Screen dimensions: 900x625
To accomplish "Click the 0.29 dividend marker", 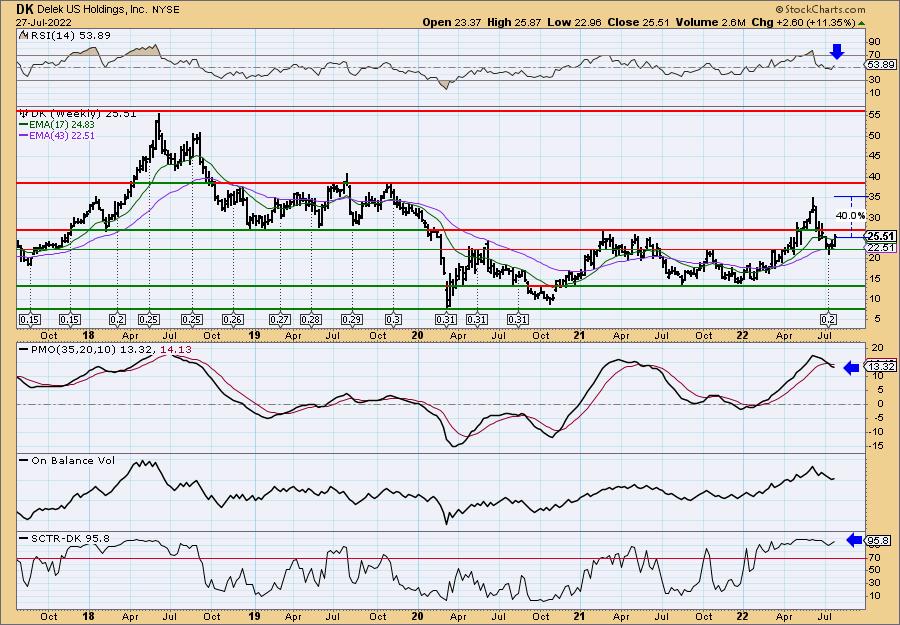I will [352, 319].
